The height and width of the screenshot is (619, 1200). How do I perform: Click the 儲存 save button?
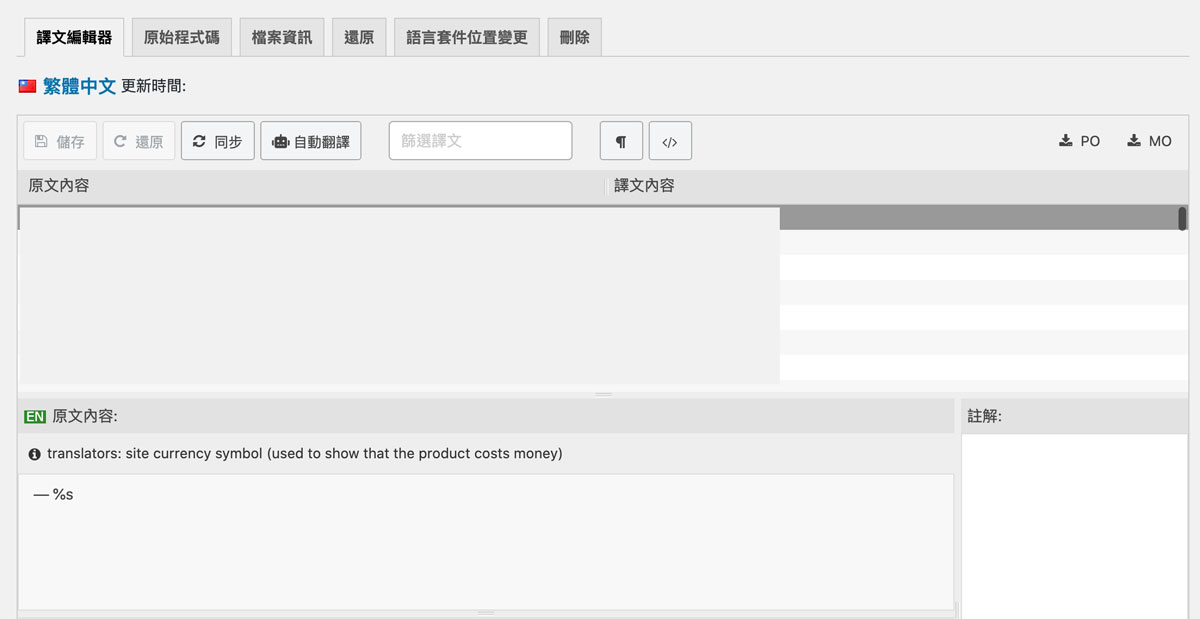[60, 141]
